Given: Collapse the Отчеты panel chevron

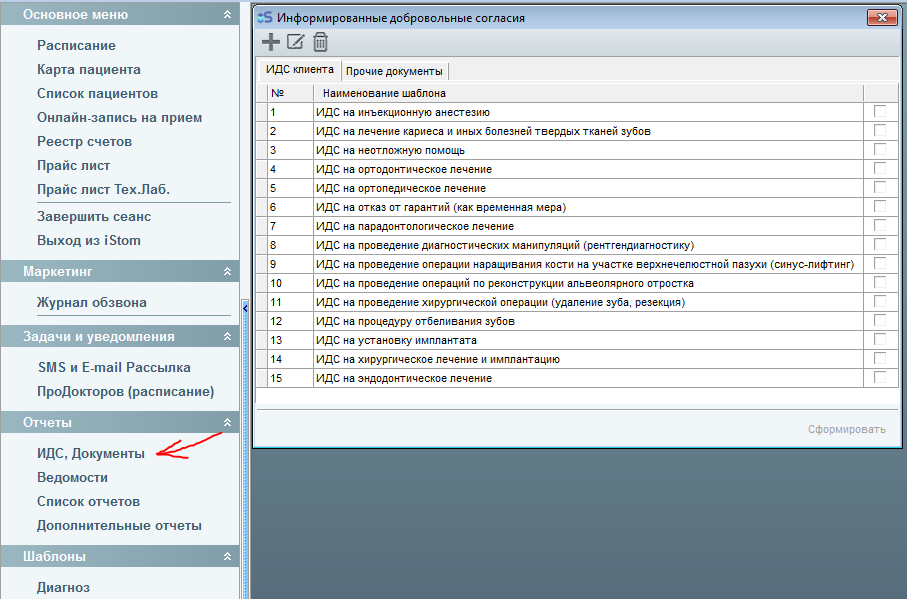Looking at the screenshot, I should (227, 423).
